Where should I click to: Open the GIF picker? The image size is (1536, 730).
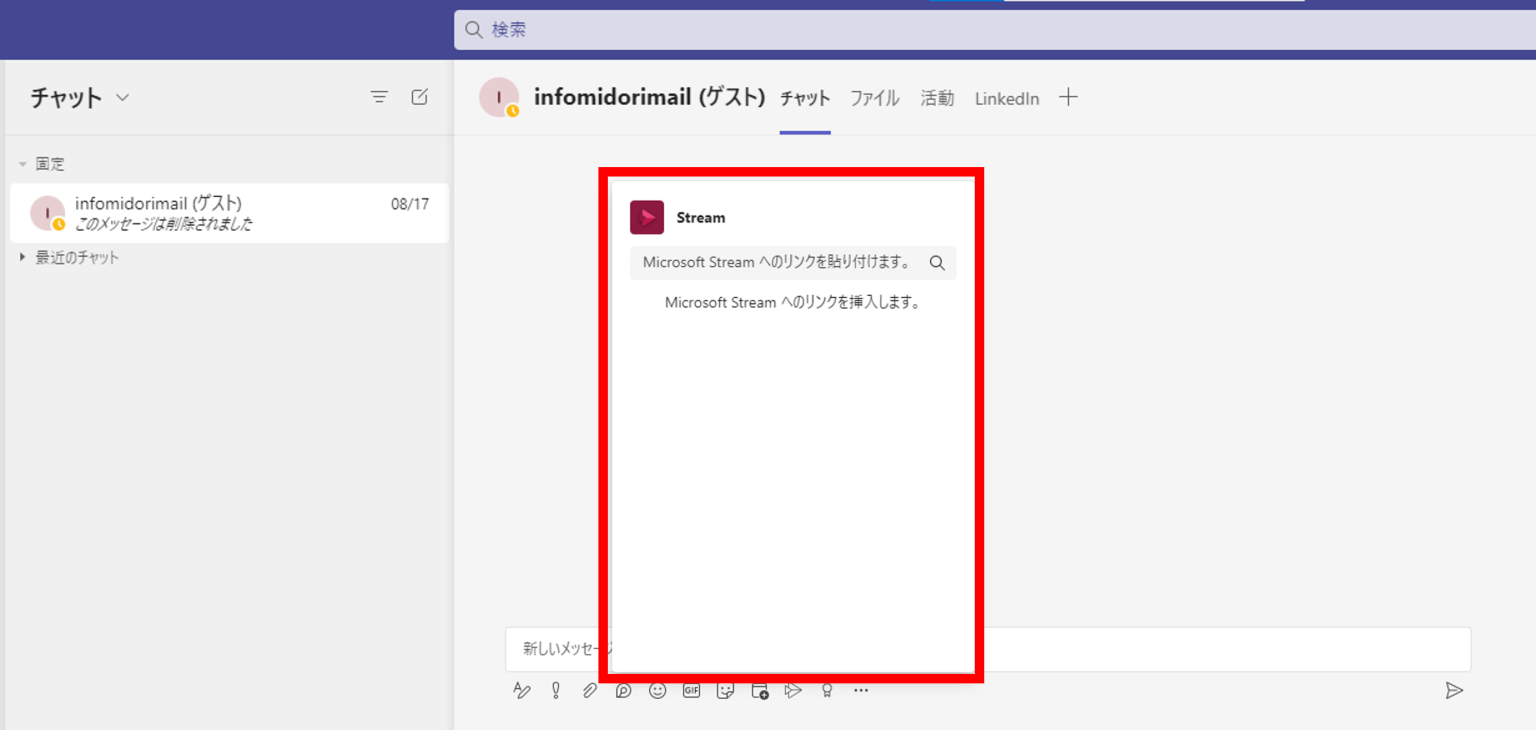coord(691,691)
